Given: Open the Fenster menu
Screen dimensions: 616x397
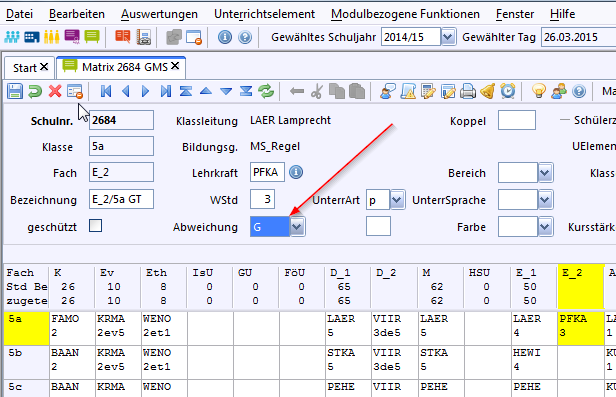Looking at the screenshot, I should (515, 14).
